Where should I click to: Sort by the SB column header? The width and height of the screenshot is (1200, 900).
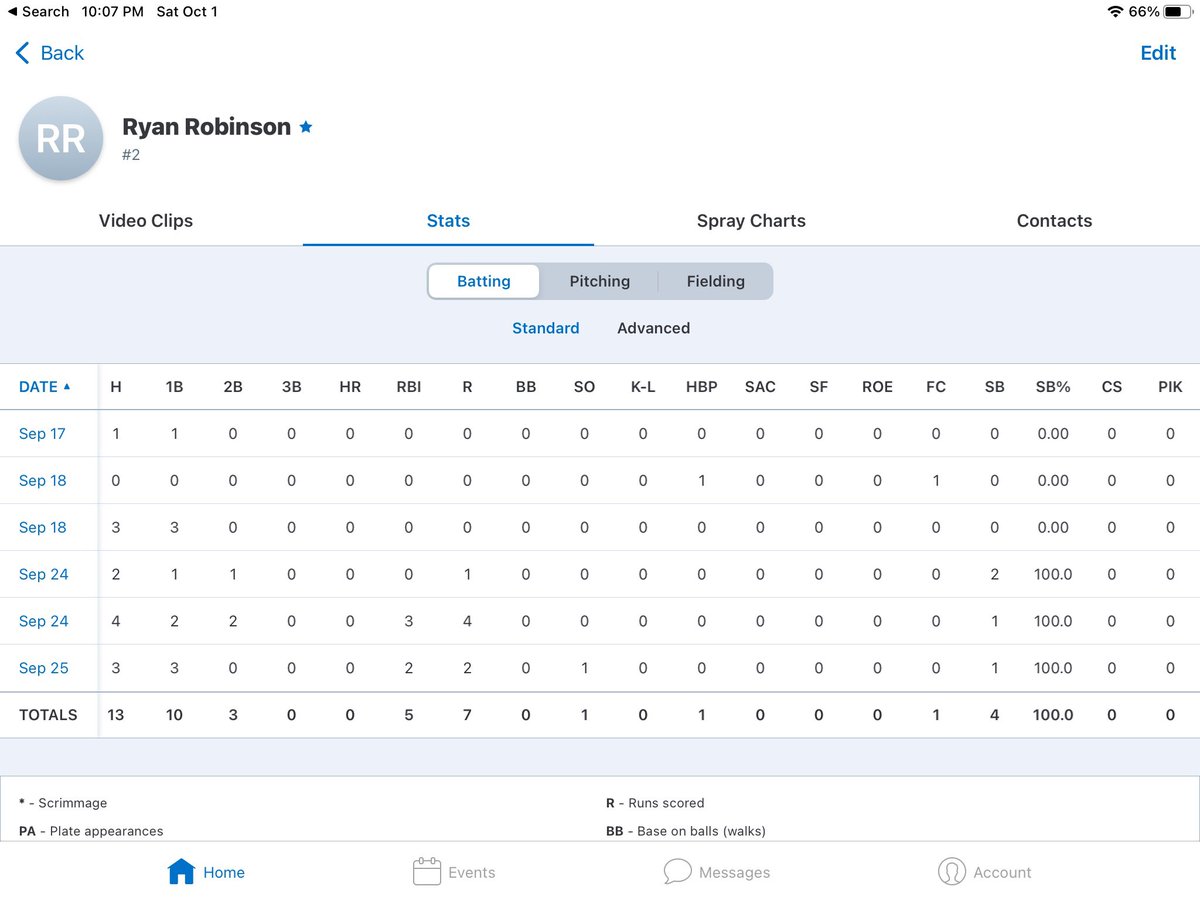pyautogui.click(x=994, y=387)
